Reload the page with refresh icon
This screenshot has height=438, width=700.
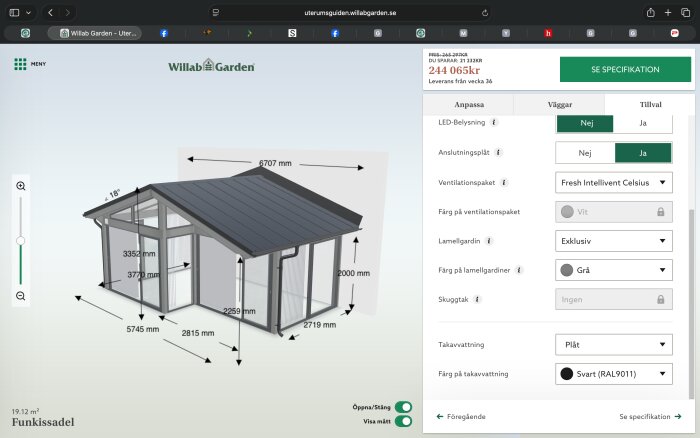(x=485, y=13)
